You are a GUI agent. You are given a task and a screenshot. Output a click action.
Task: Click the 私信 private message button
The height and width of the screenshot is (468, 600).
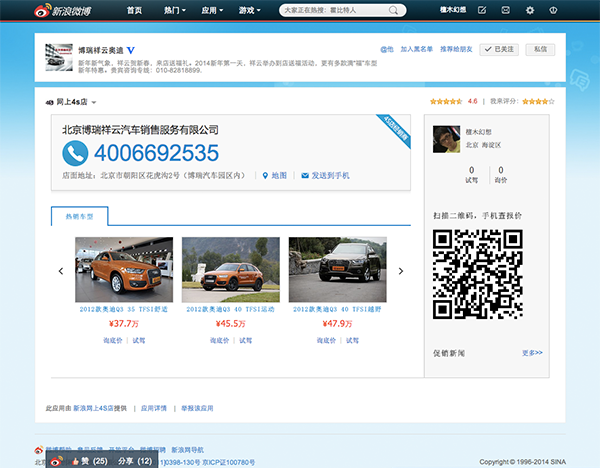(540, 49)
